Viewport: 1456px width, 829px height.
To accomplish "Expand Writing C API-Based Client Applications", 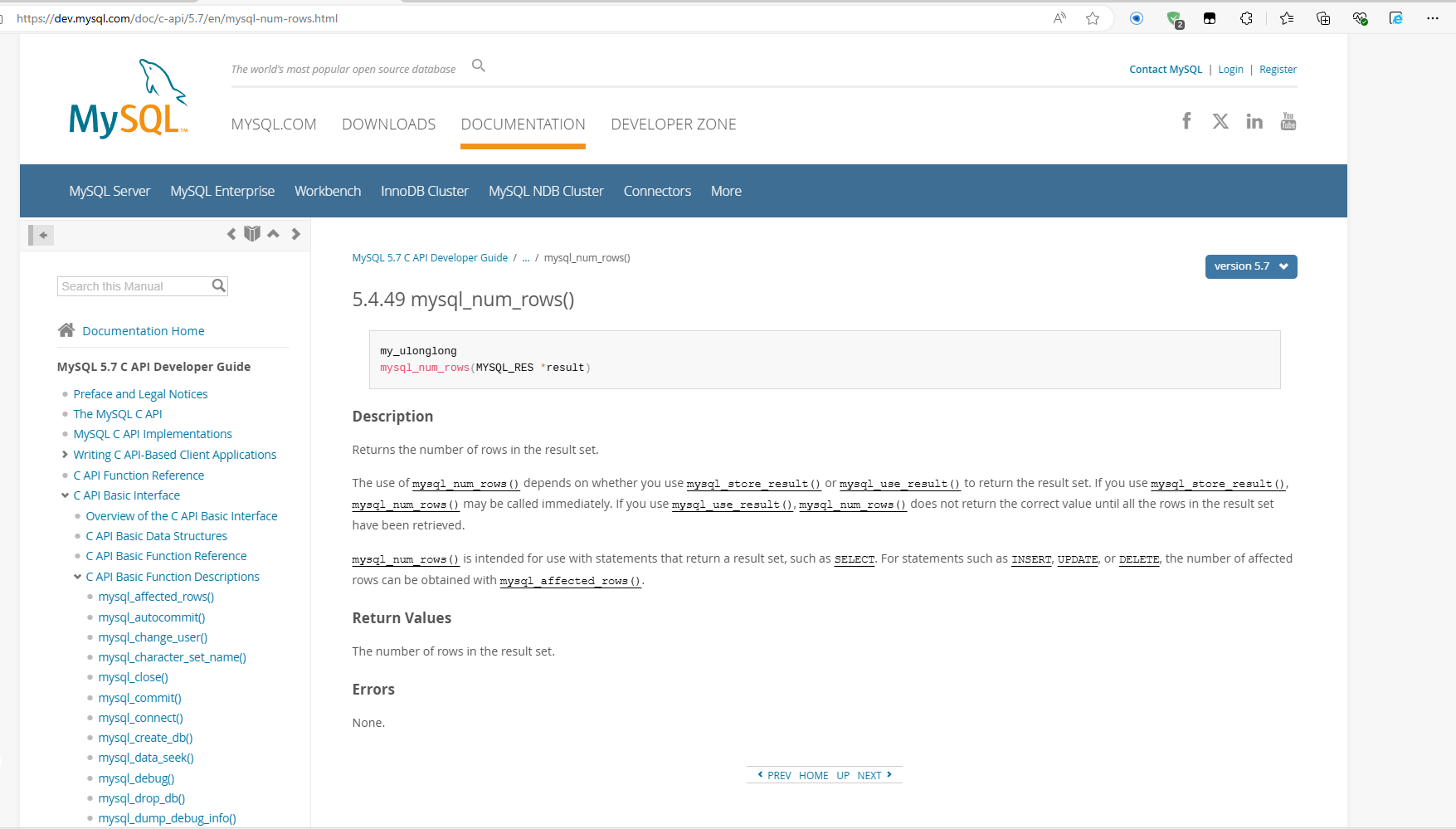I will coord(65,454).
